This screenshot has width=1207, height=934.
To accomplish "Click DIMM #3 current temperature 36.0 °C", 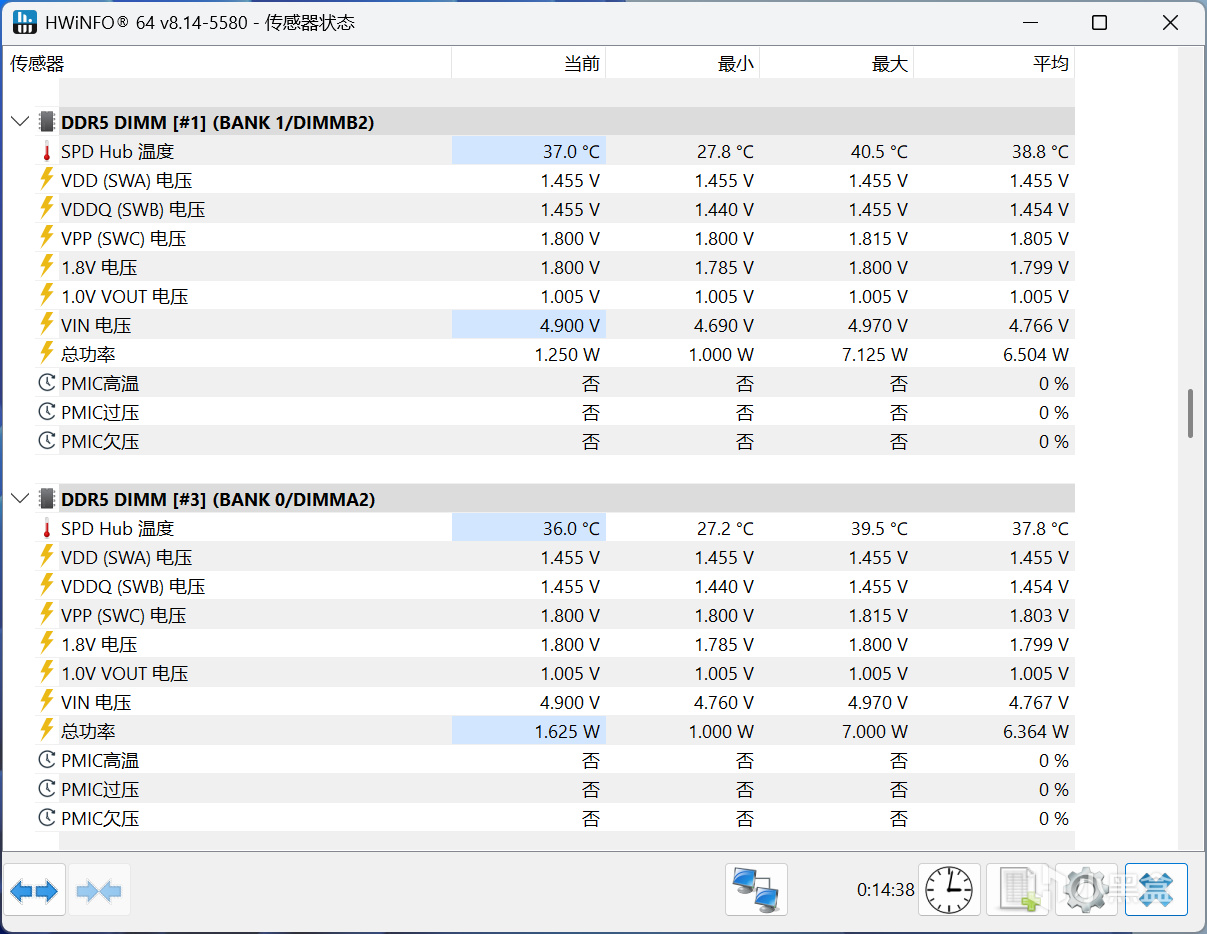I will pyautogui.click(x=571, y=529).
